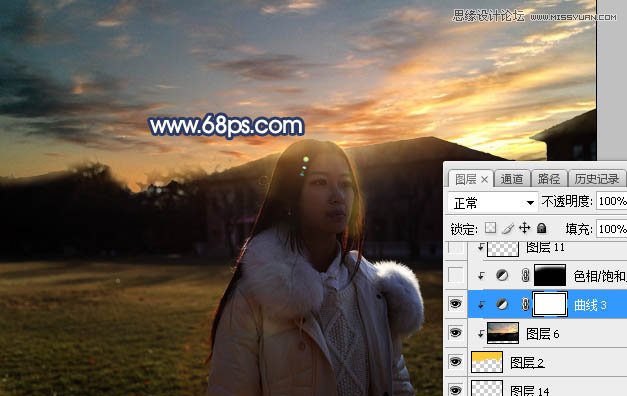Viewport: 627px width, 396px height.
Task: Lock image pixels with the brush icon
Action: coord(507,228)
